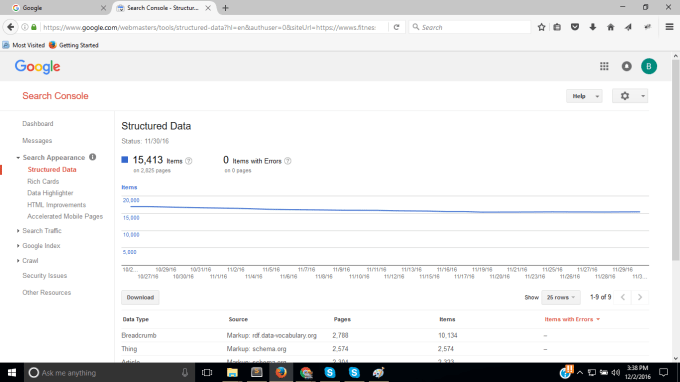Screen dimensions: 680x382
Task: Open Data Highlighter in sidebar
Action: (50, 193)
